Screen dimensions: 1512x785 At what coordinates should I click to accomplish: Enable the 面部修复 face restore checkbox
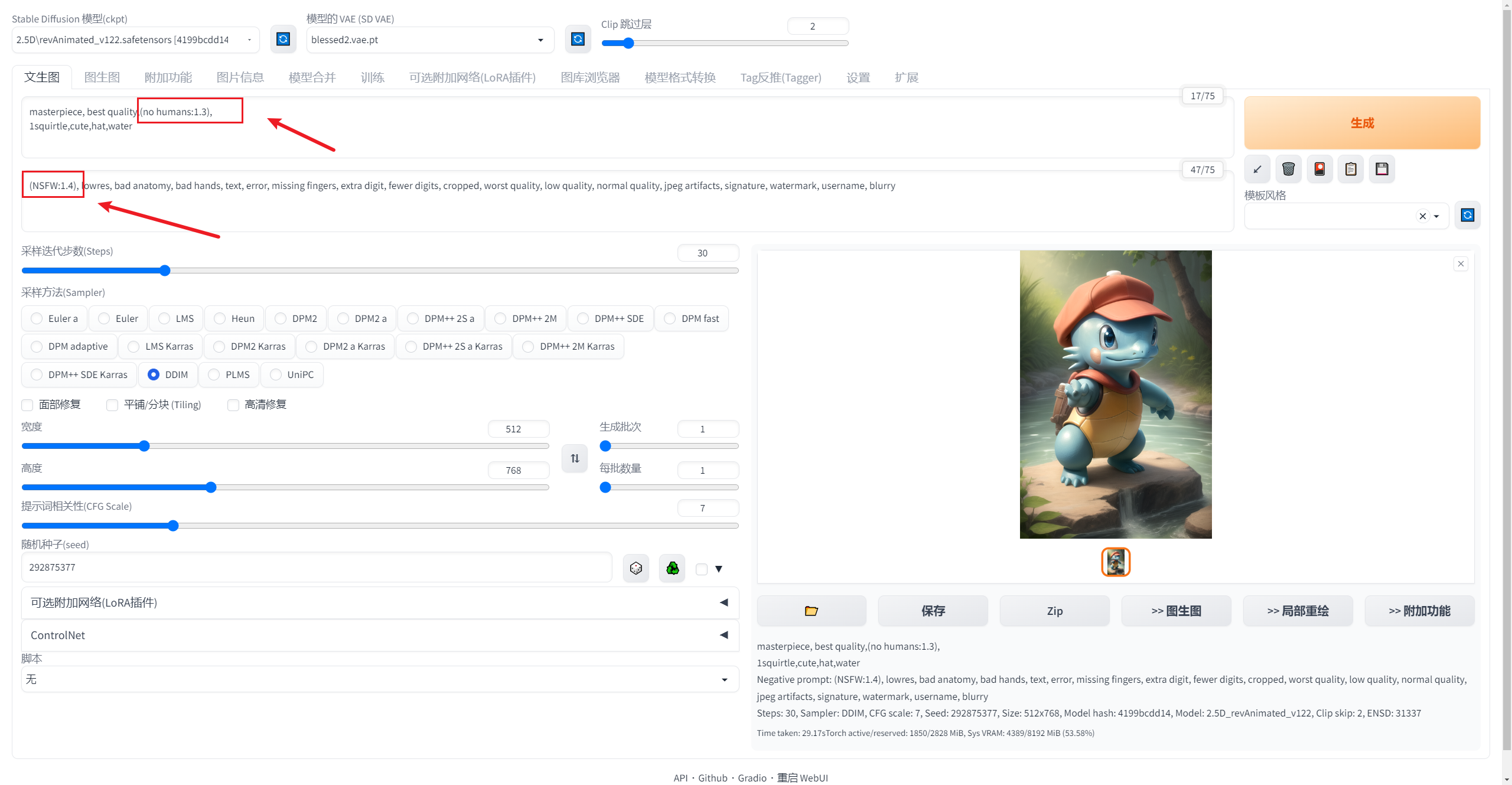(x=27, y=405)
